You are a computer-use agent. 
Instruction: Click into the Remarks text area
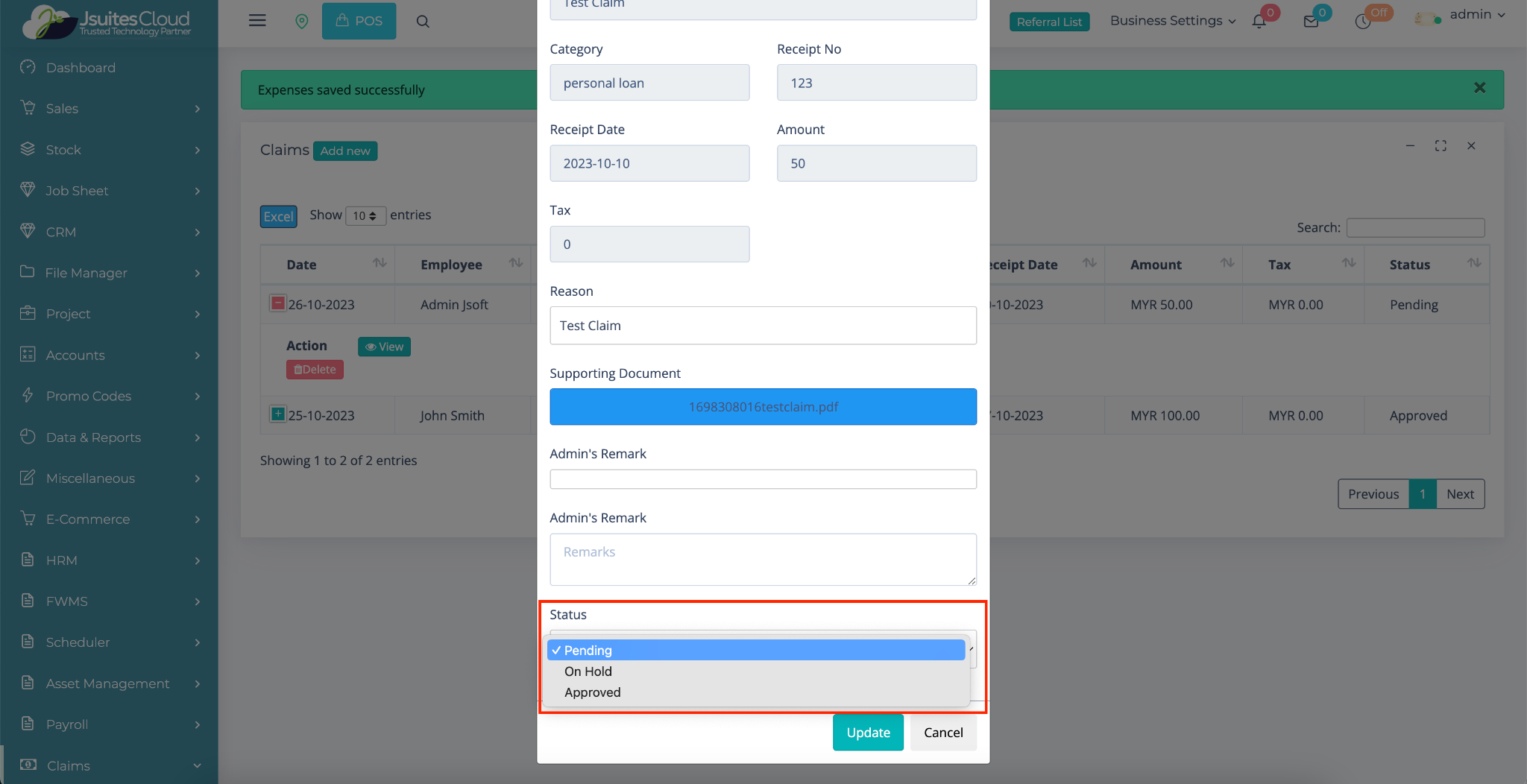tap(763, 559)
